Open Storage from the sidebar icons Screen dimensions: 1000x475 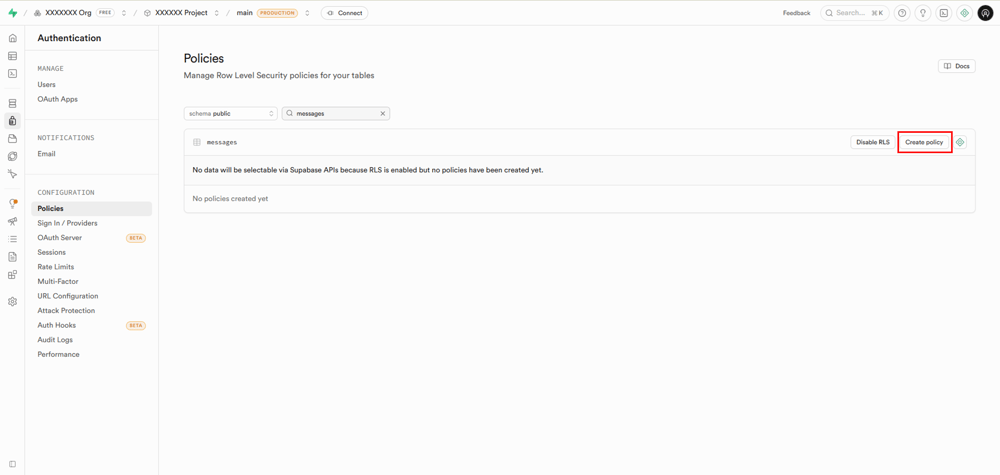point(12,139)
